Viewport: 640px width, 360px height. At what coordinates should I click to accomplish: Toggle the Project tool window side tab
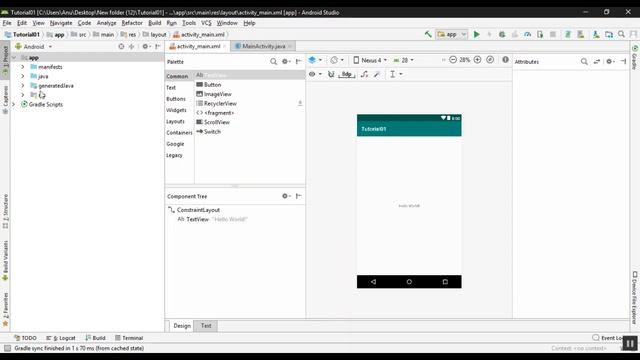pyautogui.click(x=5, y=59)
